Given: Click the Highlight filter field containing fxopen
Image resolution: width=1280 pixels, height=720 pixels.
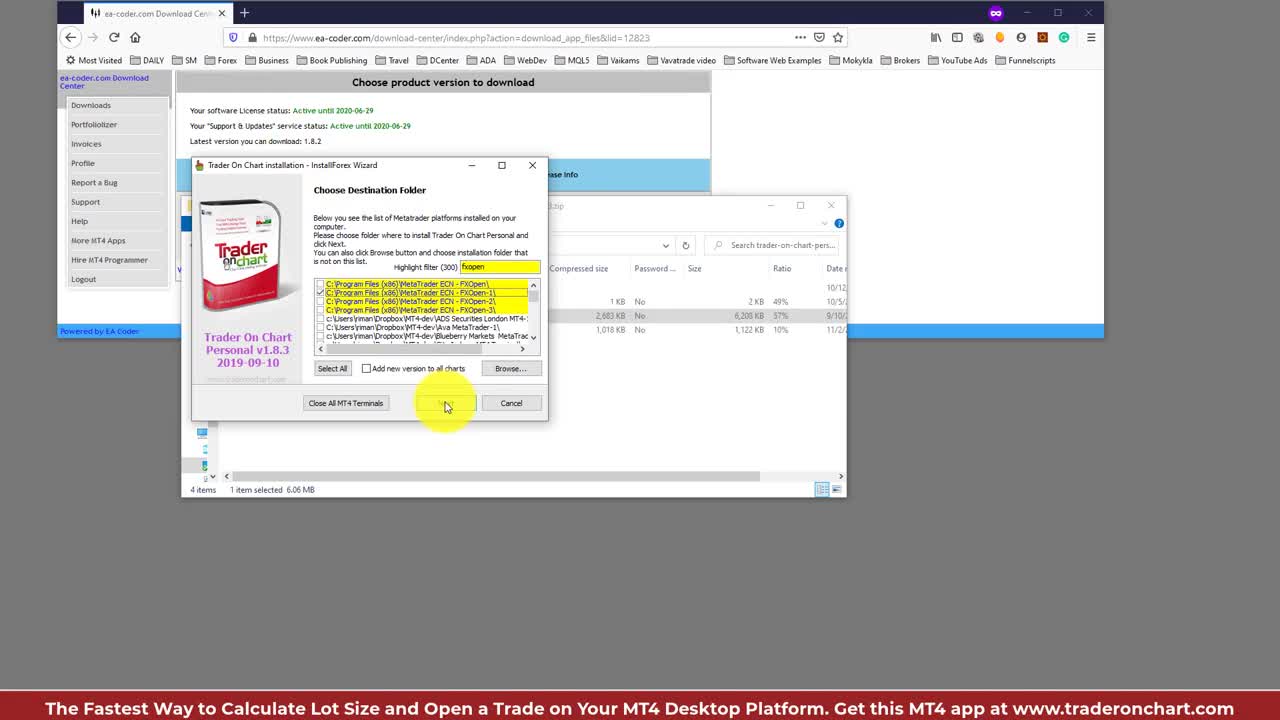Looking at the screenshot, I should (500, 267).
